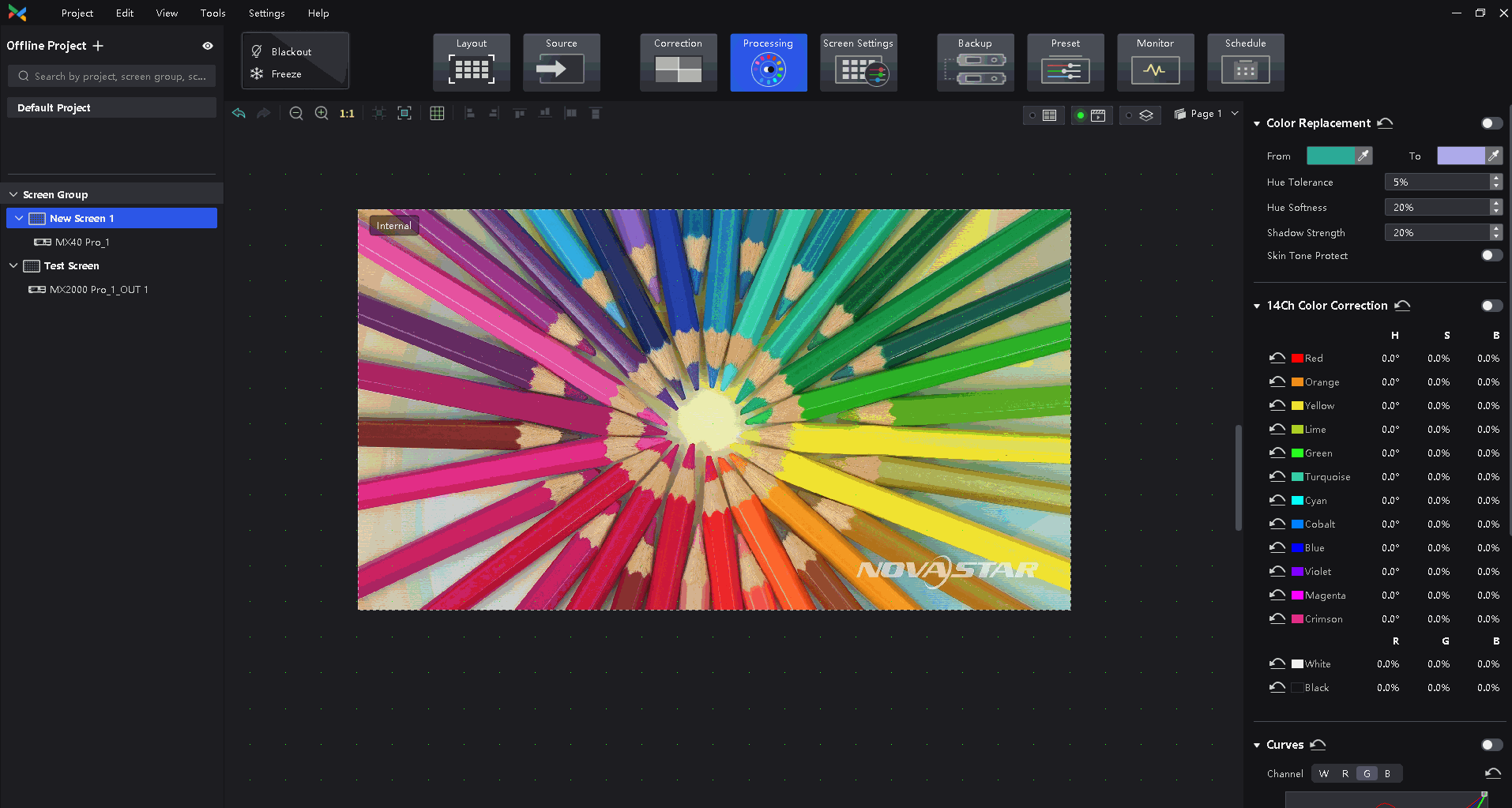Increase Hue Tolerance with stepper
The width and height of the screenshot is (1512, 808).
pos(1495,178)
